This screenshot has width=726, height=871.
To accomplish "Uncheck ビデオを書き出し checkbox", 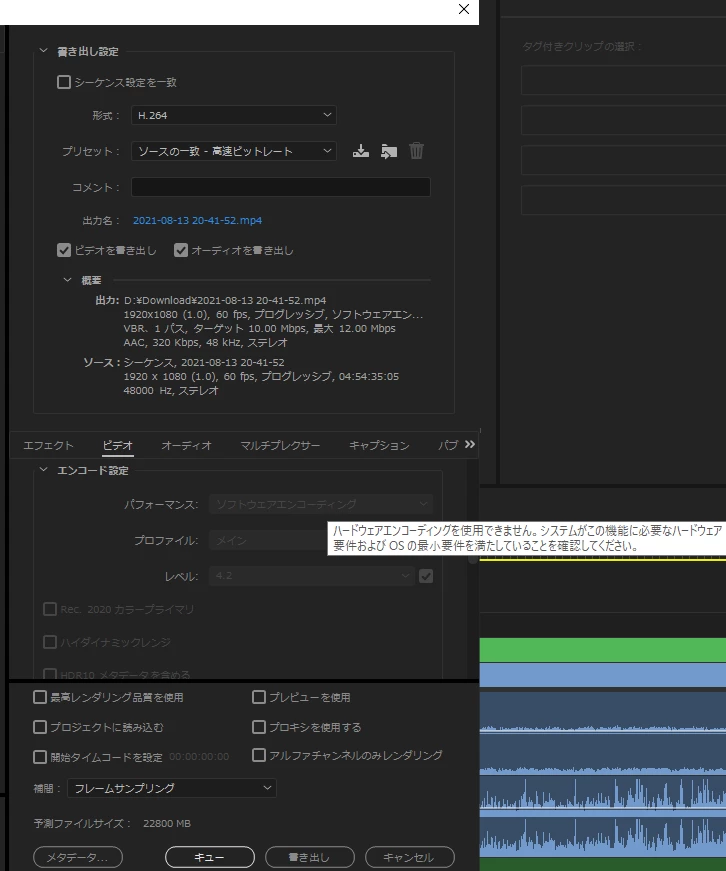I will tap(64, 251).
